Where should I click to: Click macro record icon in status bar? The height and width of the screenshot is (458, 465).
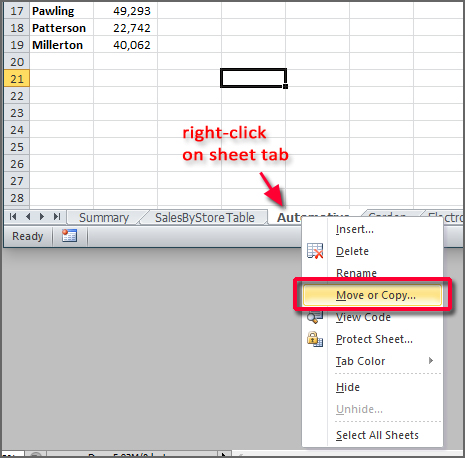coord(69,236)
